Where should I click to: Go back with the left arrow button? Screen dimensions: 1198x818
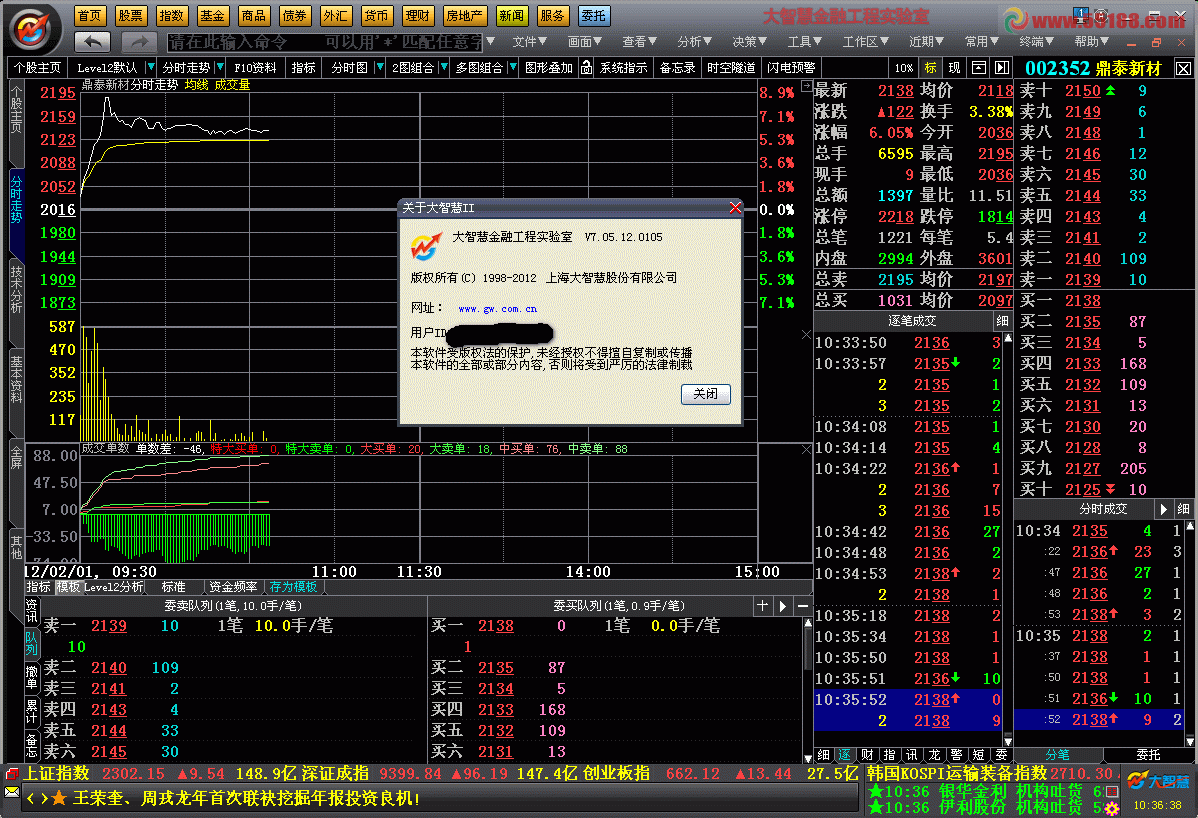coord(92,41)
